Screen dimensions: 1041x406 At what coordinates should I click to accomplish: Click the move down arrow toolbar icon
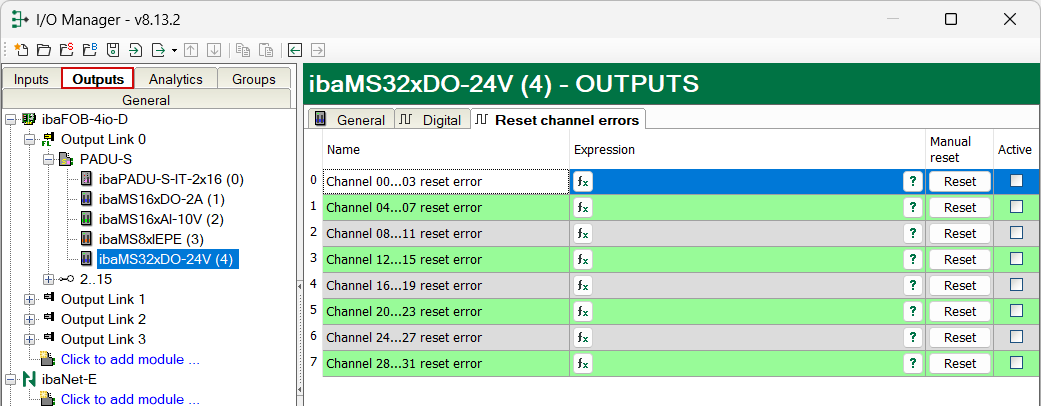tap(214, 50)
